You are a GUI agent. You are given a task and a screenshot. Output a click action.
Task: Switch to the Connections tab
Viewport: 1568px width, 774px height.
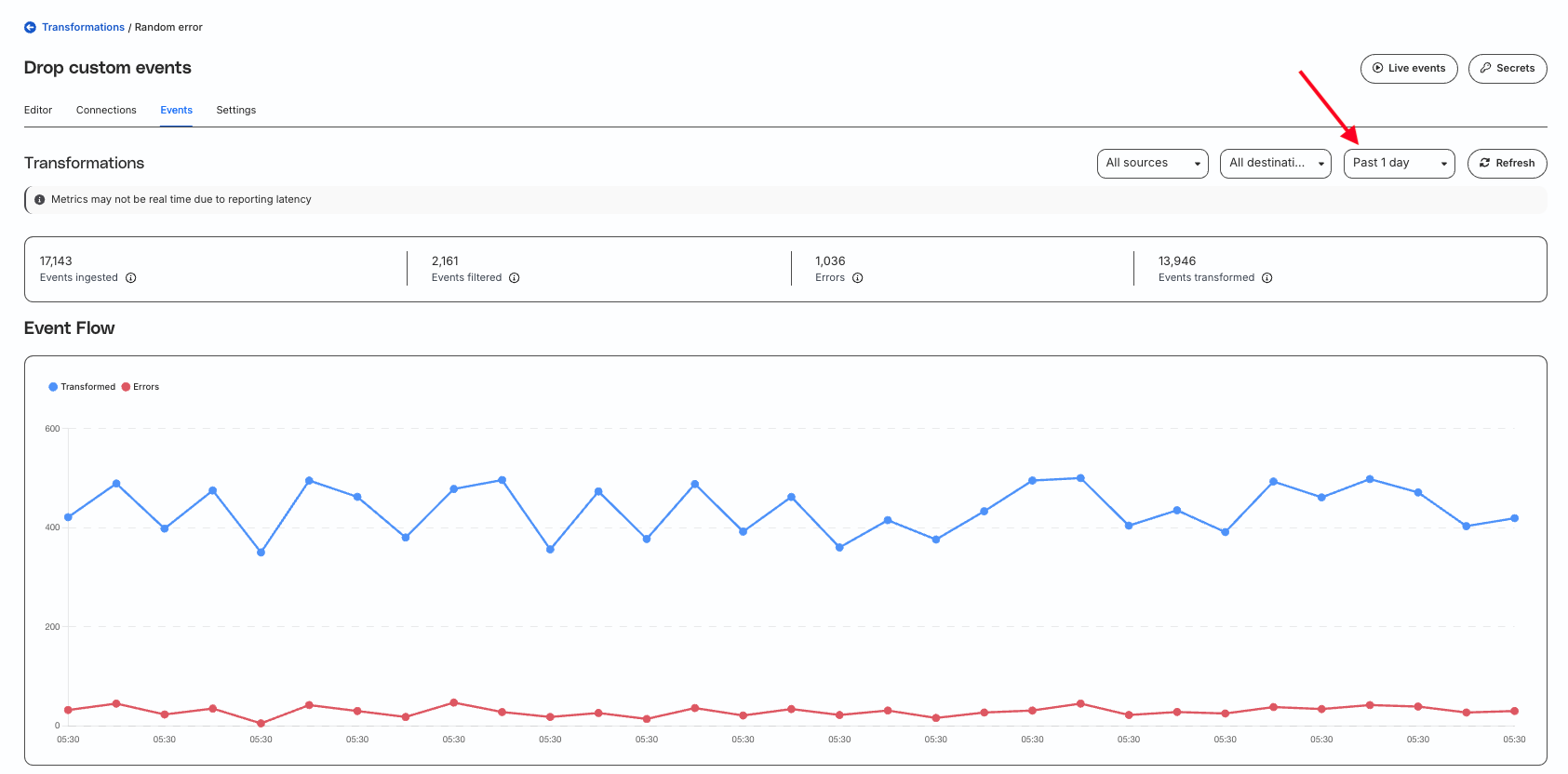pyautogui.click(x=106, y=110)
